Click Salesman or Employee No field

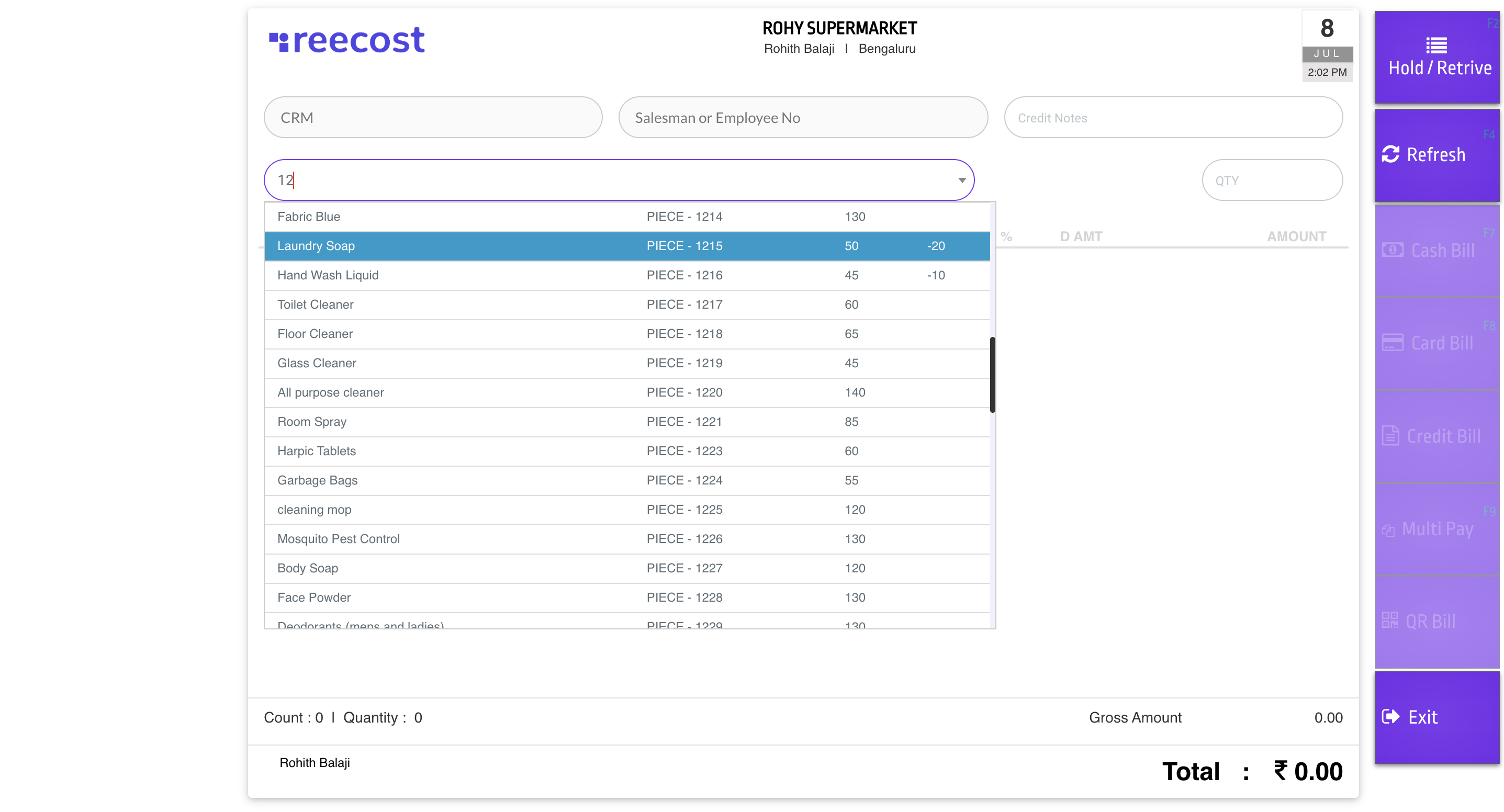803,117
